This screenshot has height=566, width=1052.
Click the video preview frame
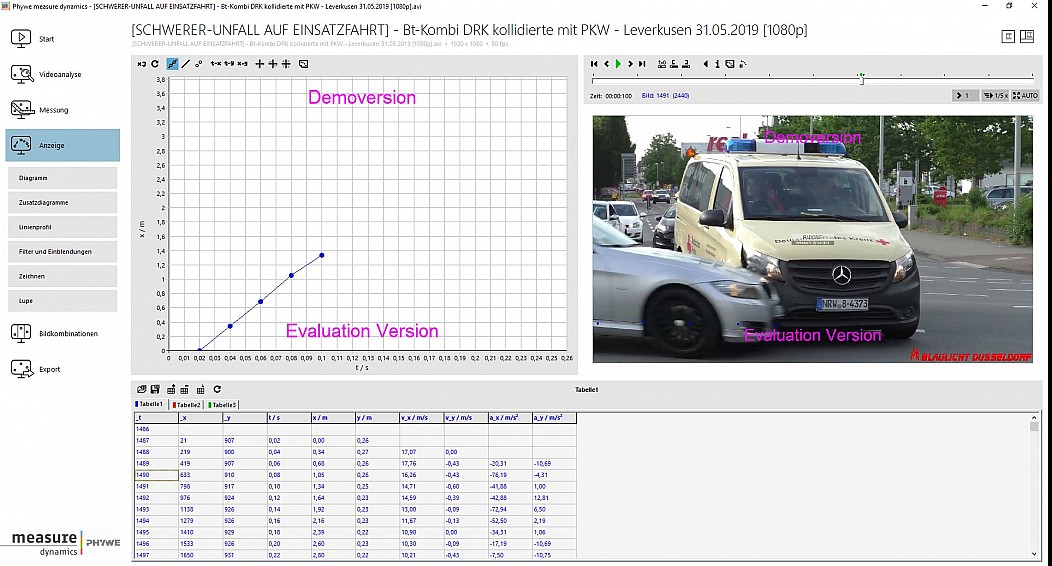tap(812, 239)
